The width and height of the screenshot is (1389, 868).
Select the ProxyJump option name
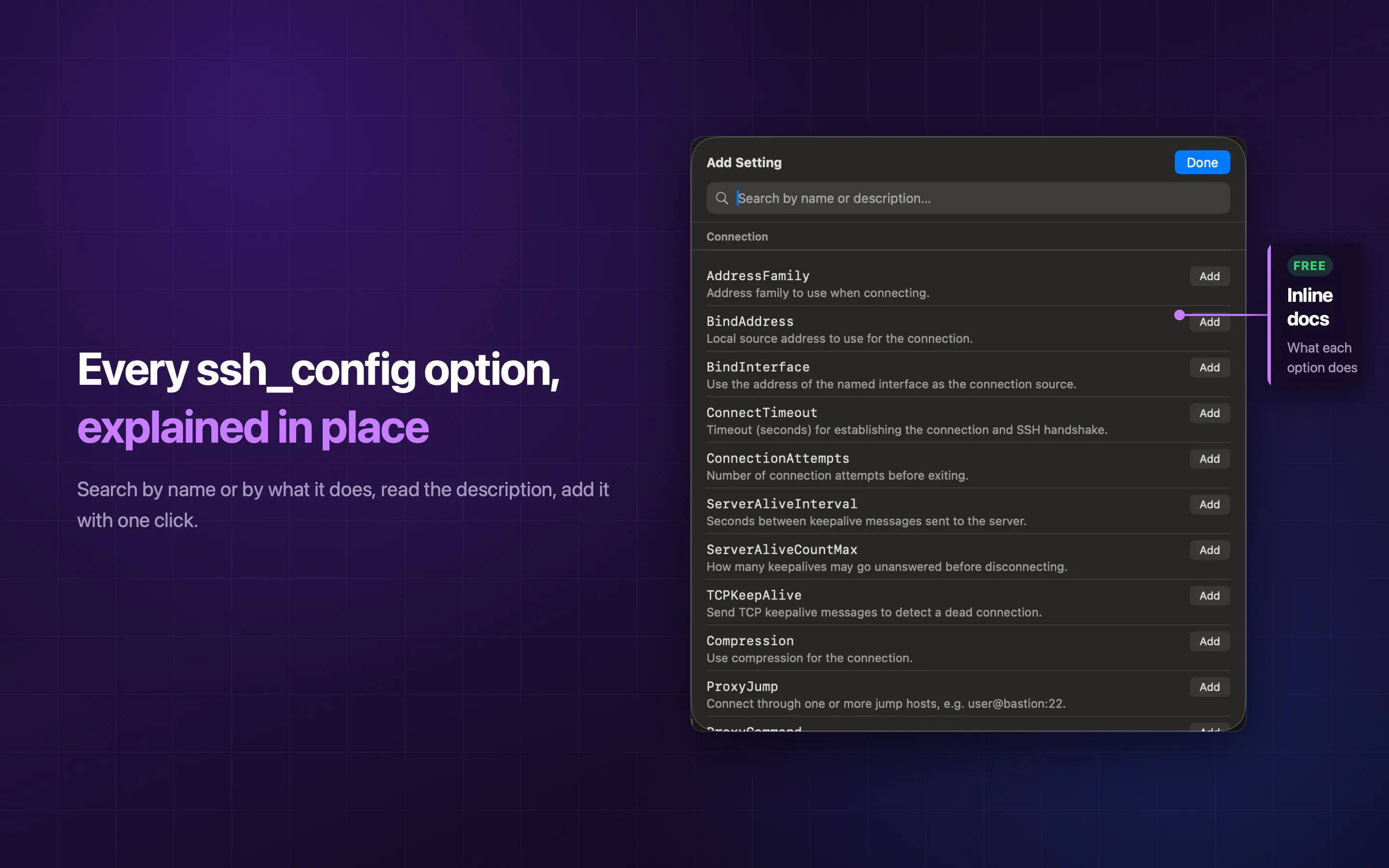pyautogui.click(x=742, y=687)
